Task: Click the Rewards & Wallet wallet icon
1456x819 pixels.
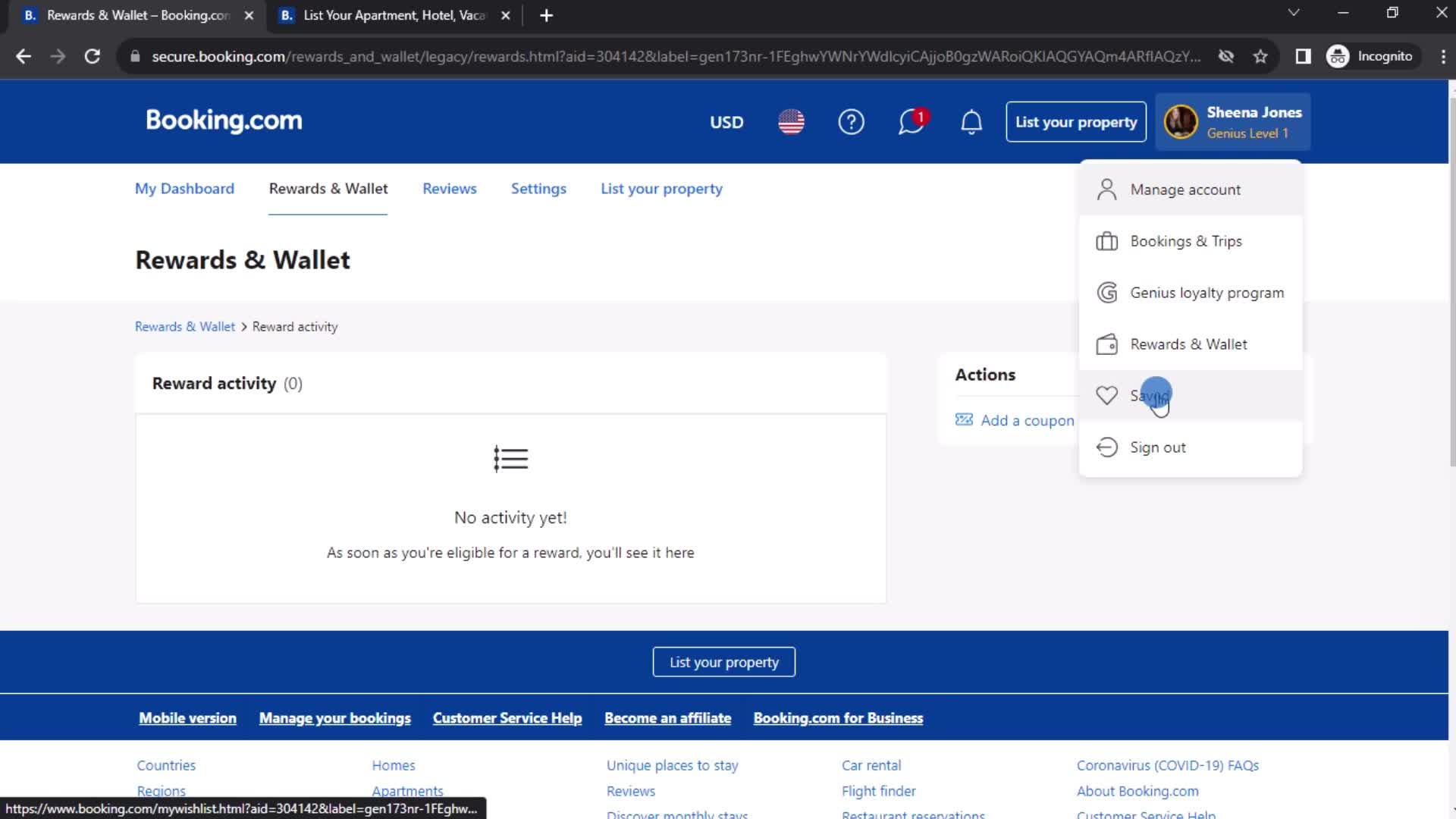Action: [1106, 344]
